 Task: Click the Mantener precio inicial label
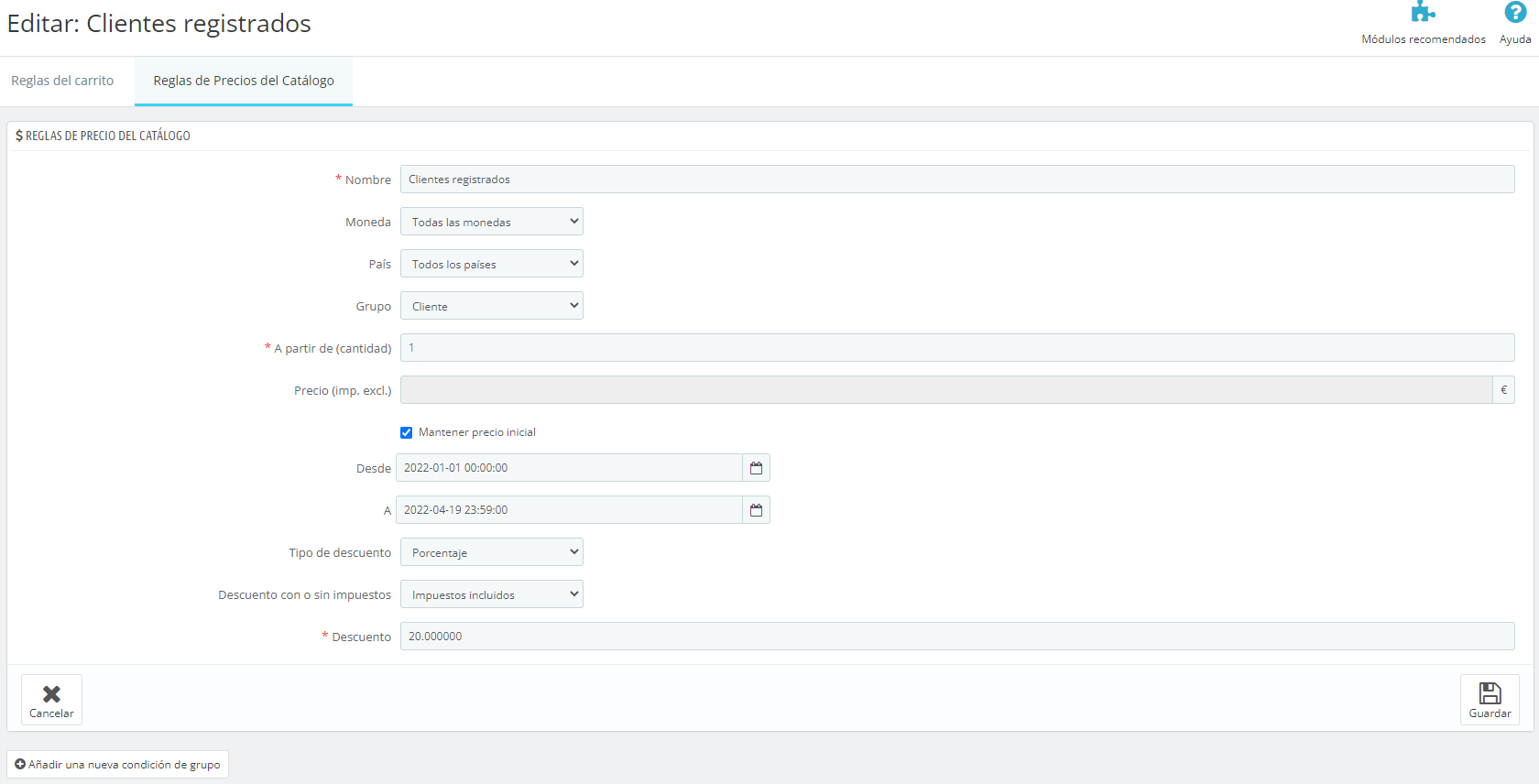point(477,432)
